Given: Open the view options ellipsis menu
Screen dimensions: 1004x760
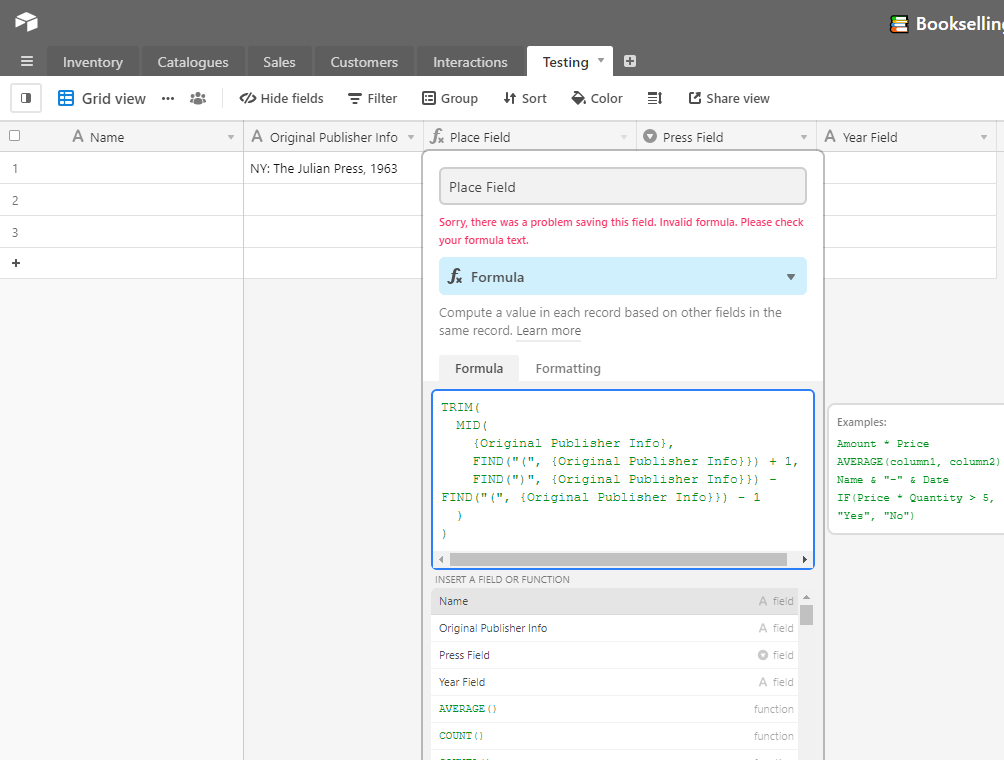Looking at the screenshot, I should (x=168, y=99).
